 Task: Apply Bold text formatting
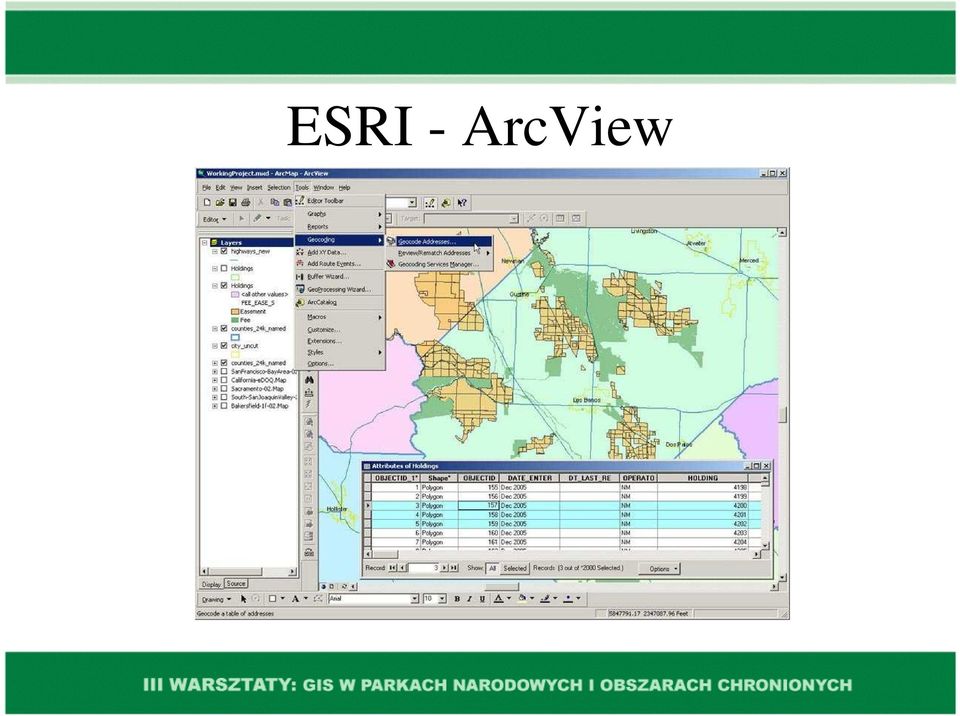pos(457,599)
